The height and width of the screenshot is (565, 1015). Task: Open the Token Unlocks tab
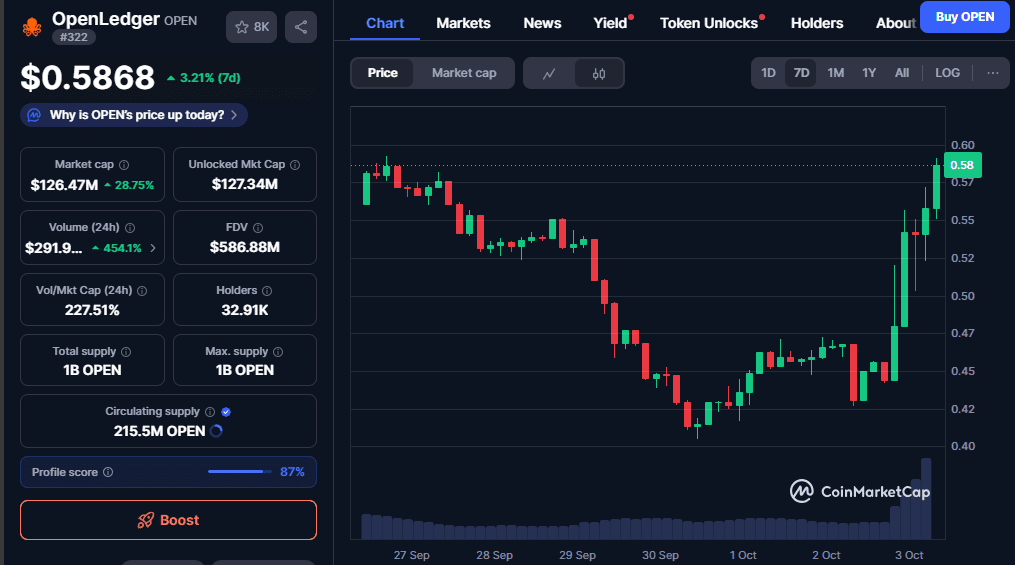709,23
